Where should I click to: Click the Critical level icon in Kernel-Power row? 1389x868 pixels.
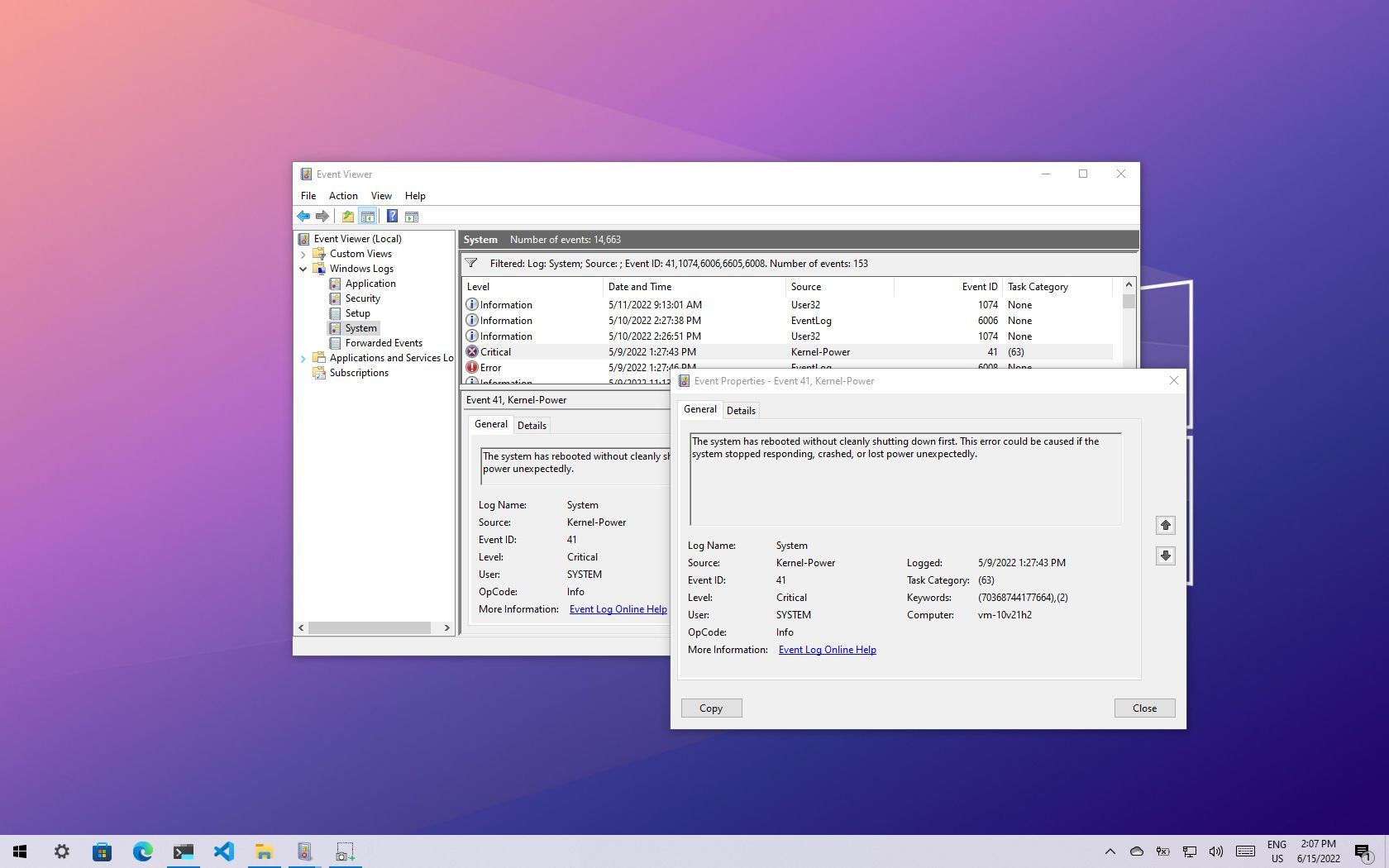coord(472,352)
